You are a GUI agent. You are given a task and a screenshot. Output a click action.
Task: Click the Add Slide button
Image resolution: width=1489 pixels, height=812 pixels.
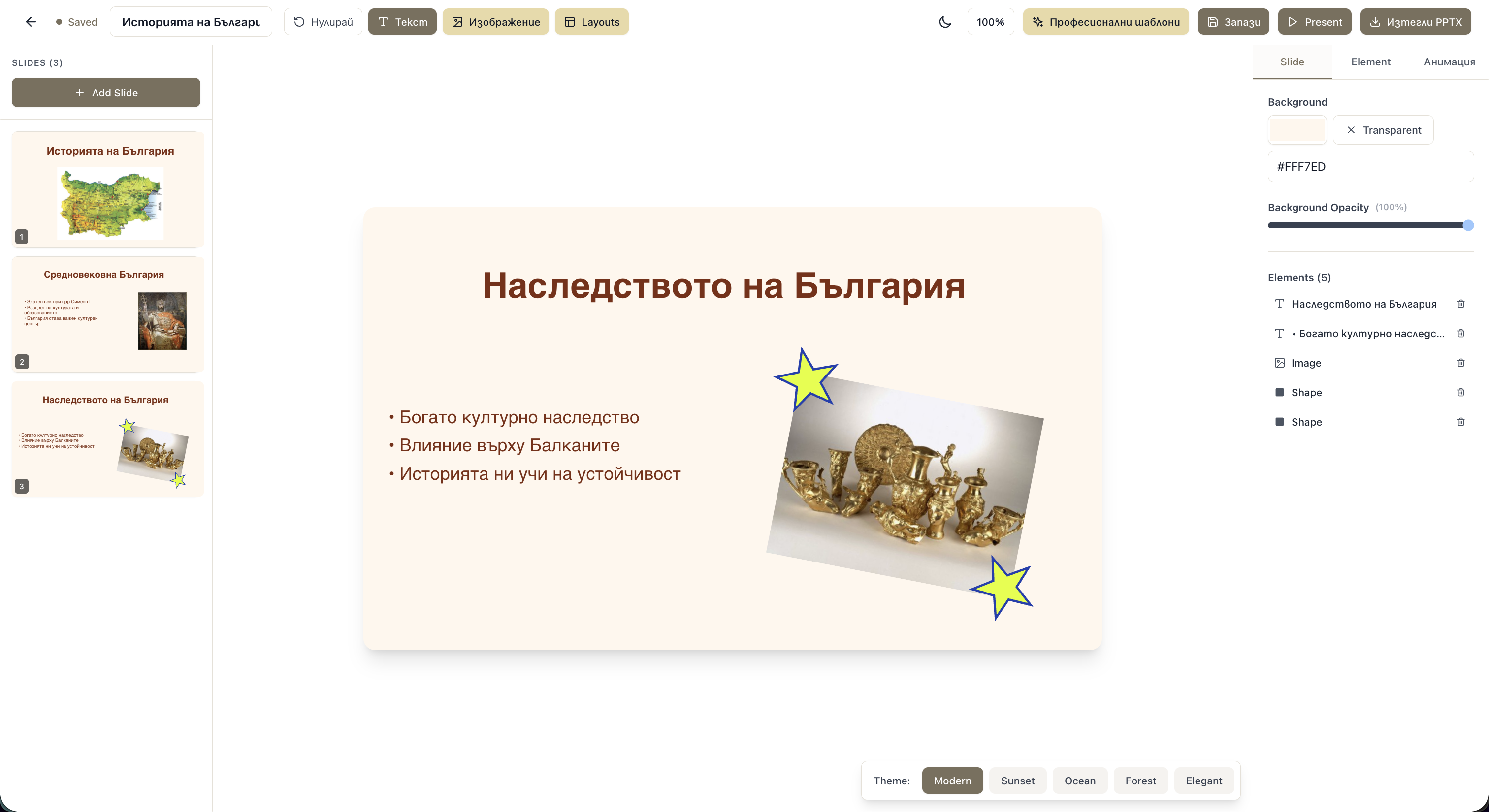tap(106, 93)
